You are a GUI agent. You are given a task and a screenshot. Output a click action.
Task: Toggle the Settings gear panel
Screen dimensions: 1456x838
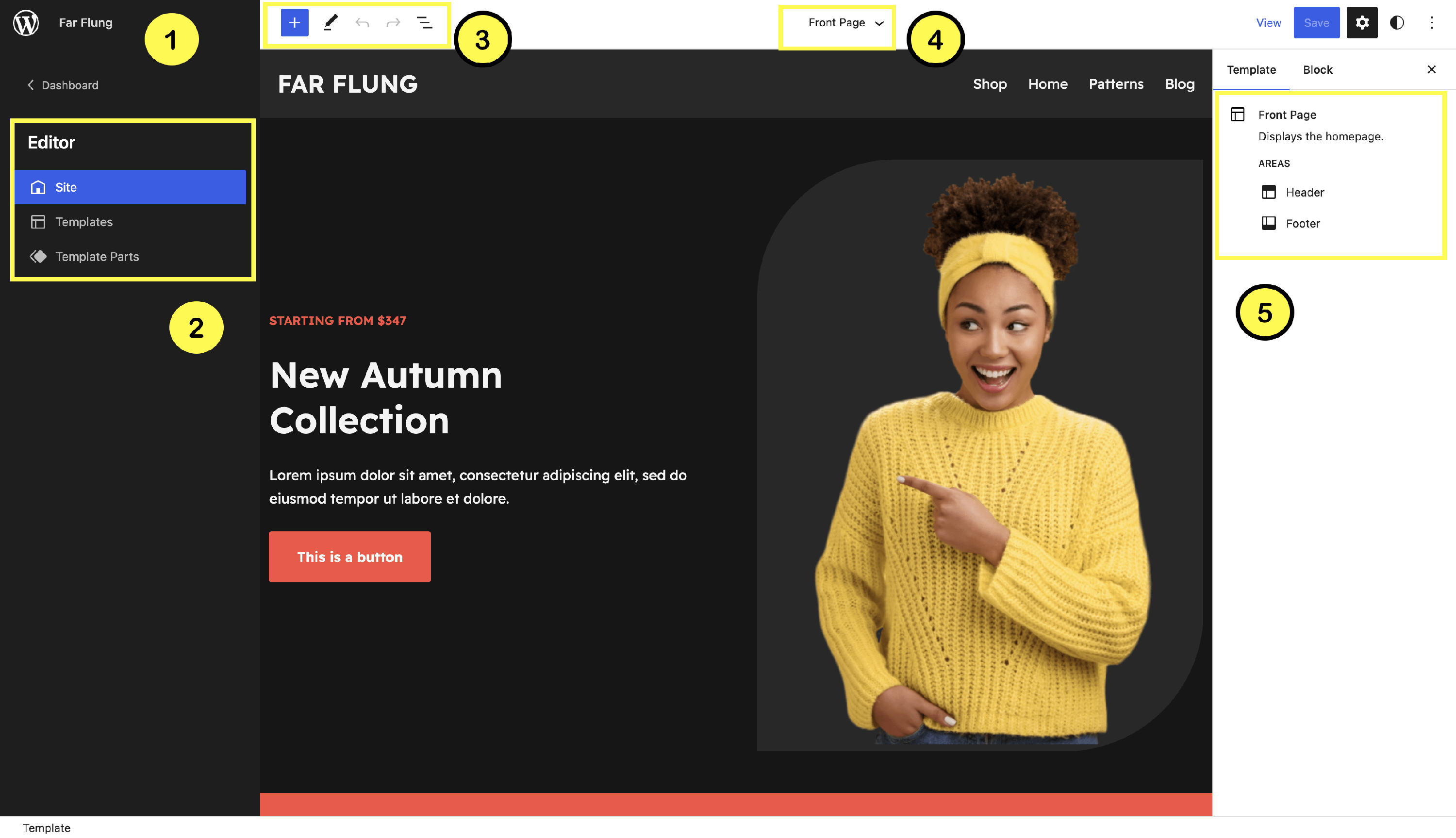[x=1362, y=23]
